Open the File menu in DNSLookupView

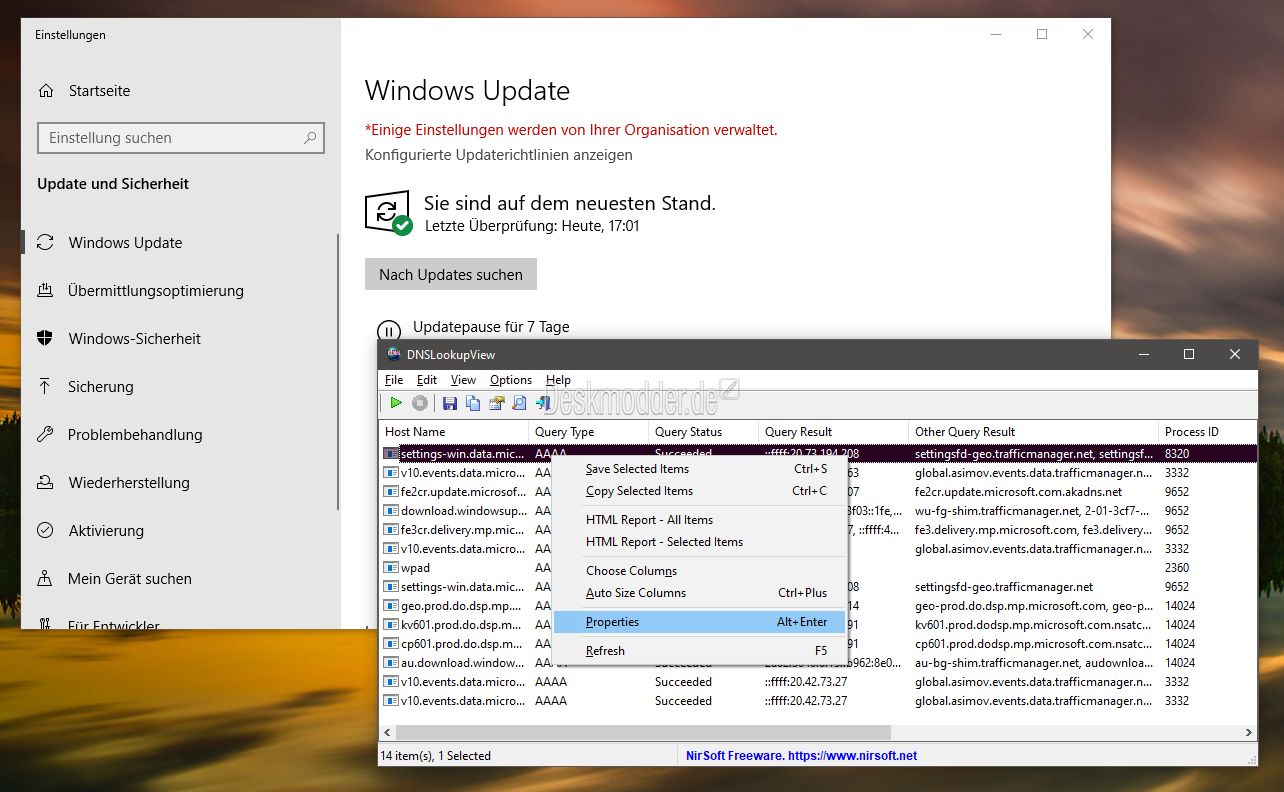coord(394,380)
